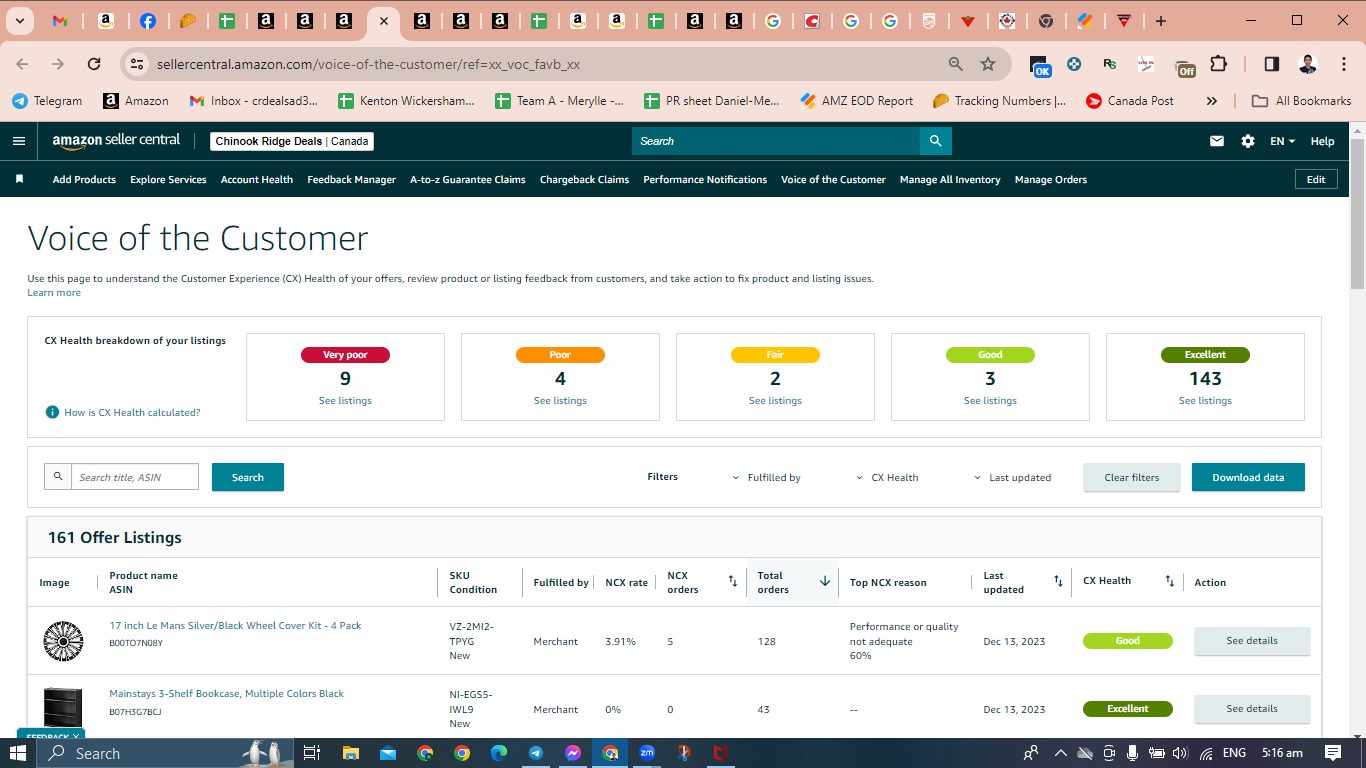Click Edit button in the nav bar

1316,179
